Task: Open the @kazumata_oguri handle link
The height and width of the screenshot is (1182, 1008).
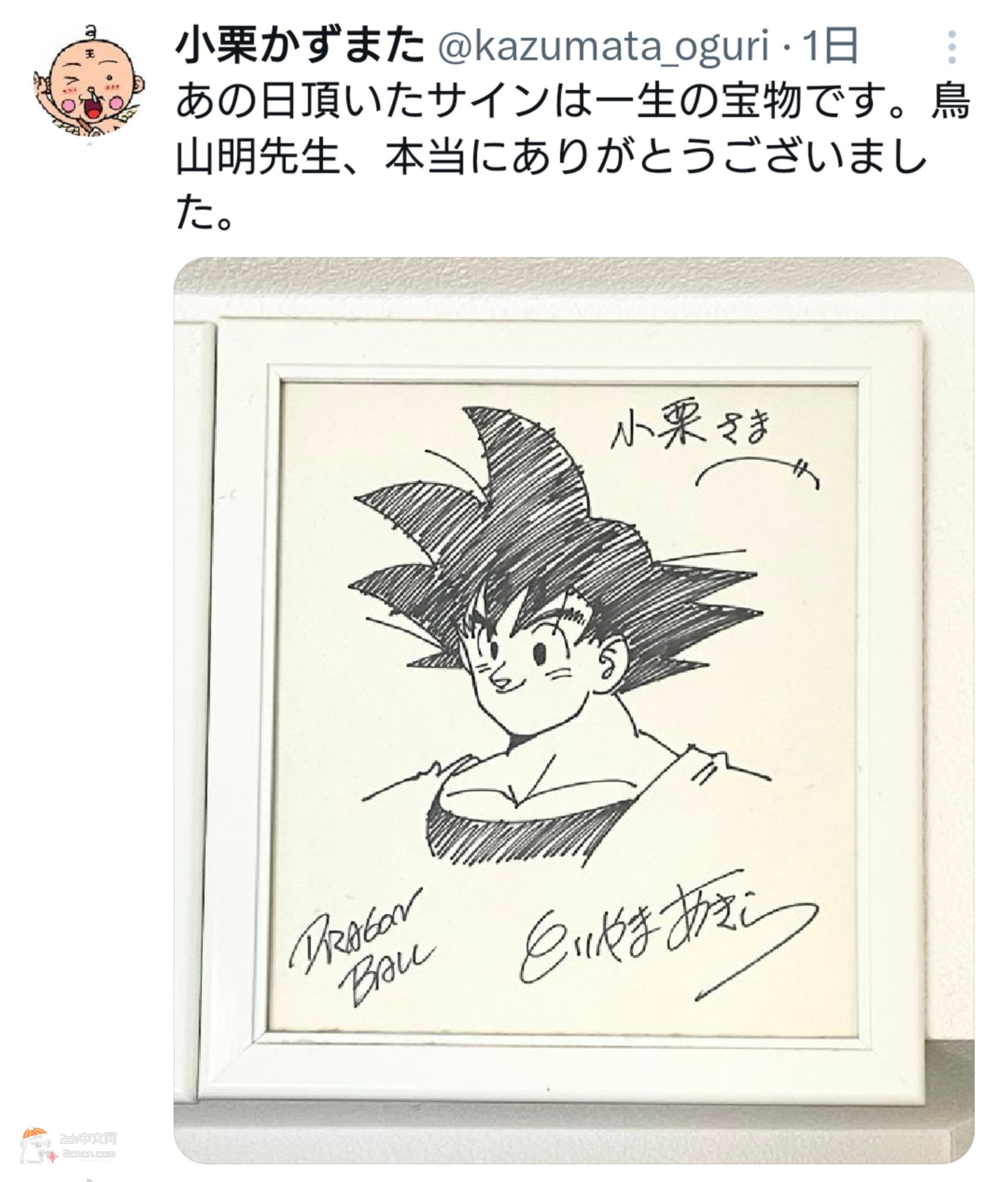Action: (x=603, y=47)
